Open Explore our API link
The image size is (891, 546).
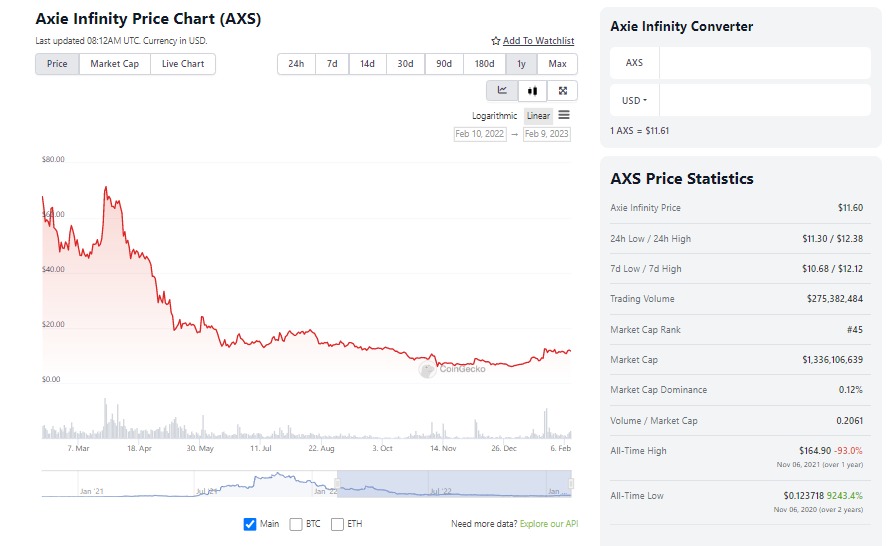pyautogui.click(x=549, y=524)
